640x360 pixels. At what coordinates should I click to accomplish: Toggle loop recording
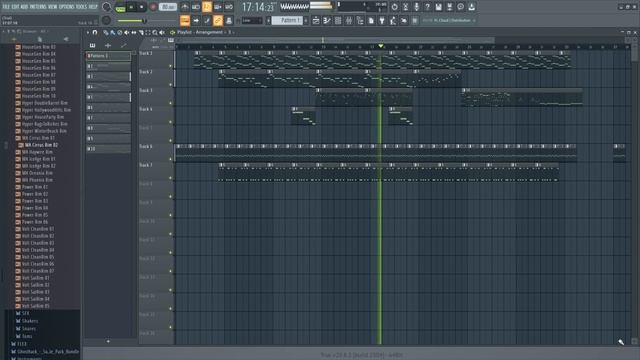tap(229, 7)
